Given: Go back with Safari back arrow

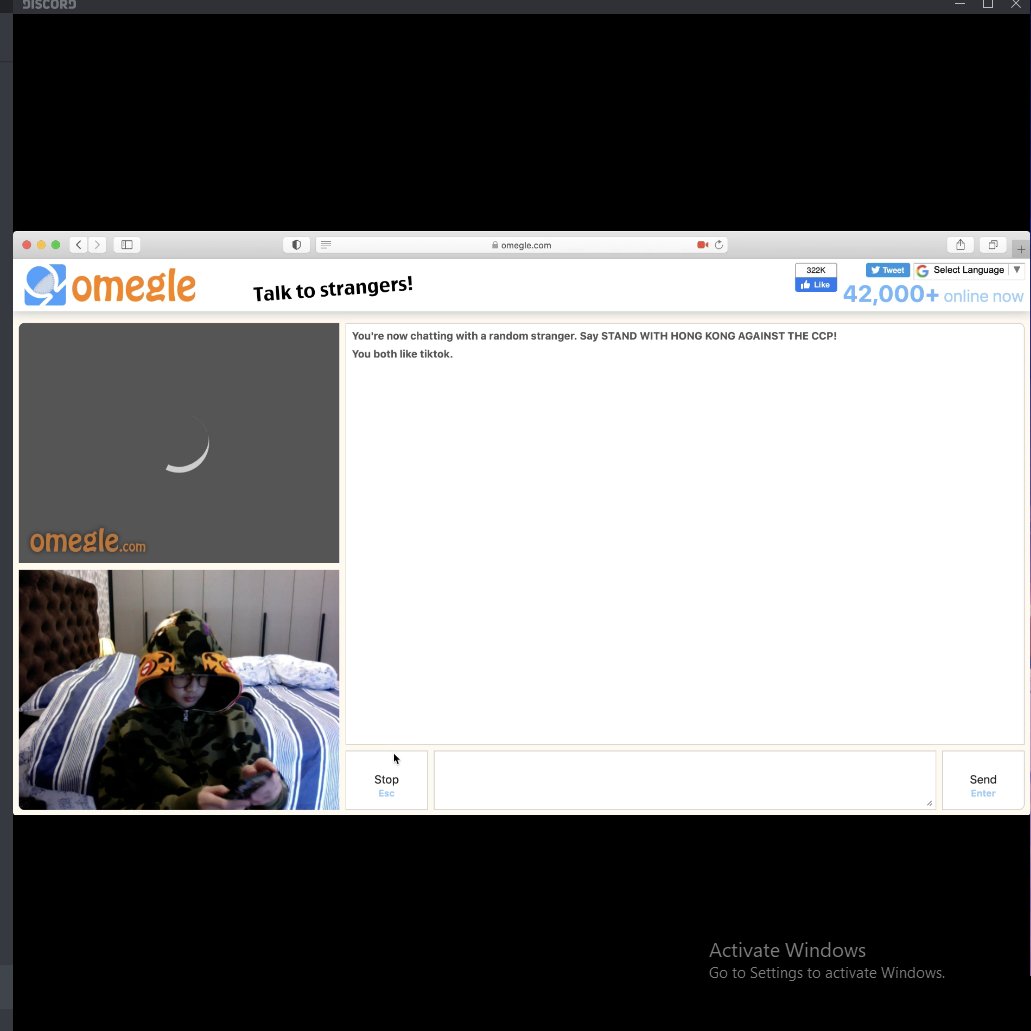Looking at the screenshot, I should click(x=79, y=245).
